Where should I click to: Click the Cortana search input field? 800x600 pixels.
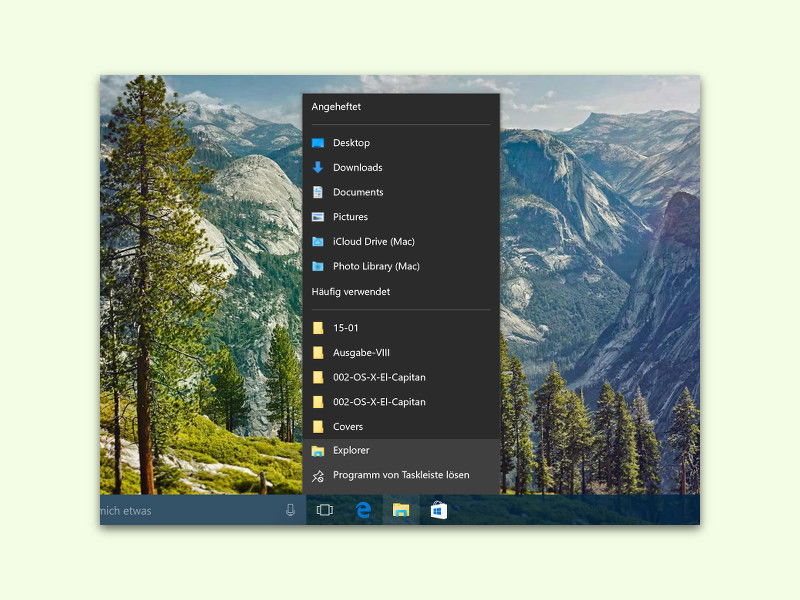[x=203, y=510]
